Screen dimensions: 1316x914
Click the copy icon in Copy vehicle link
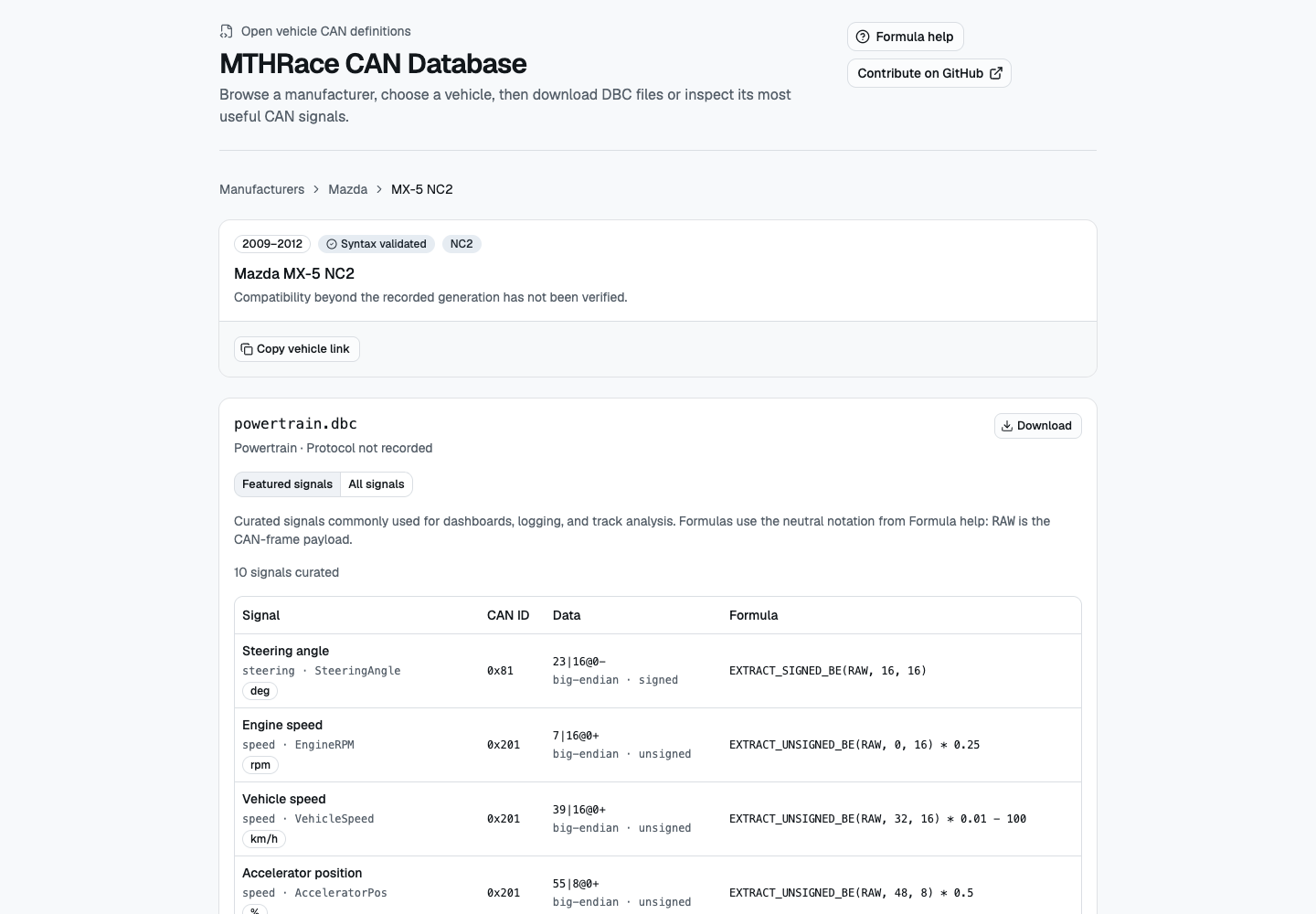click(247, 349)
